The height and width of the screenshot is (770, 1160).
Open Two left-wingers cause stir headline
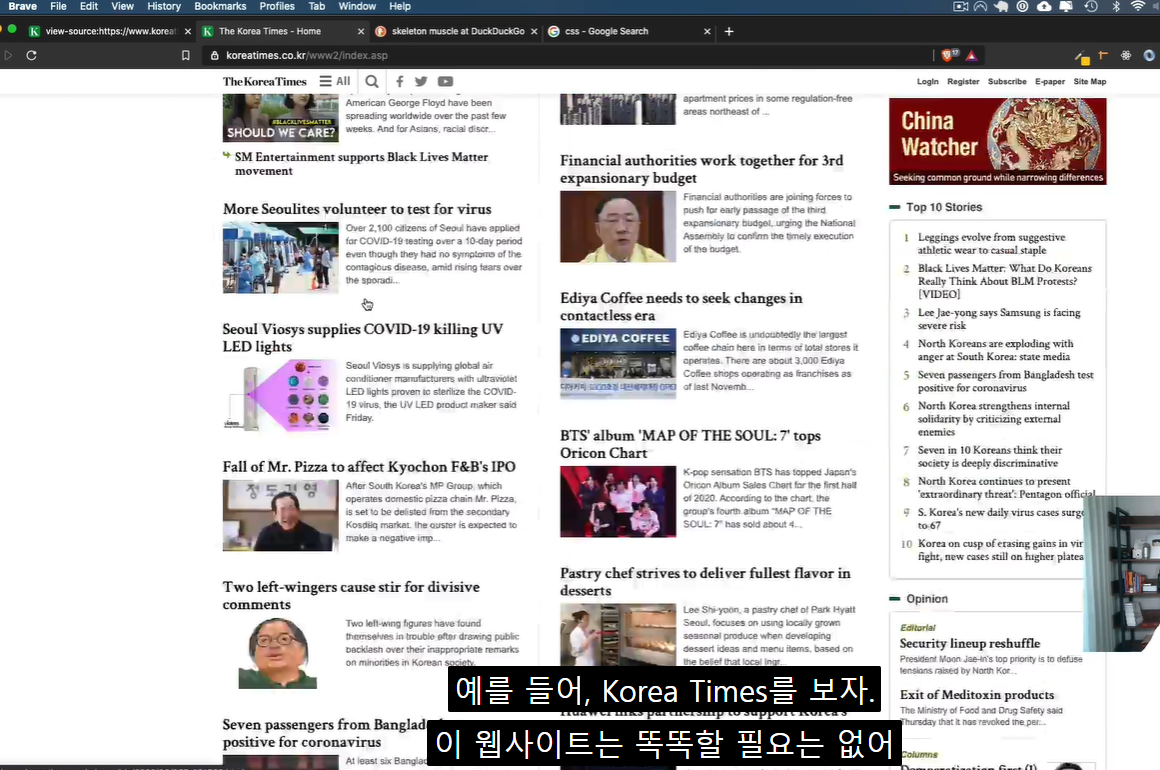click(x=351, y=595)
